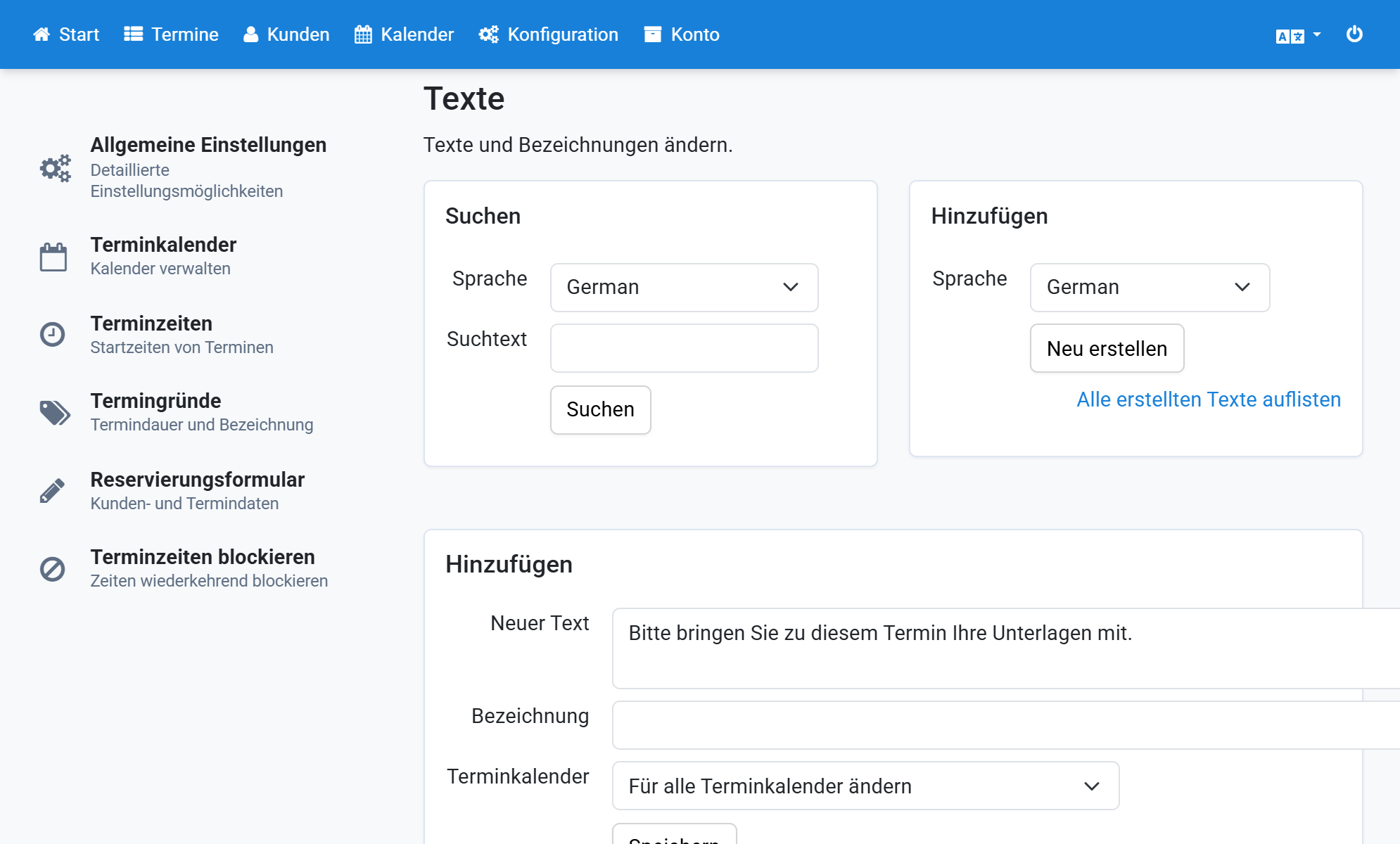Open the language switcher icon
This screenshot has width=1400, height=844.
tap(1290, 36)
